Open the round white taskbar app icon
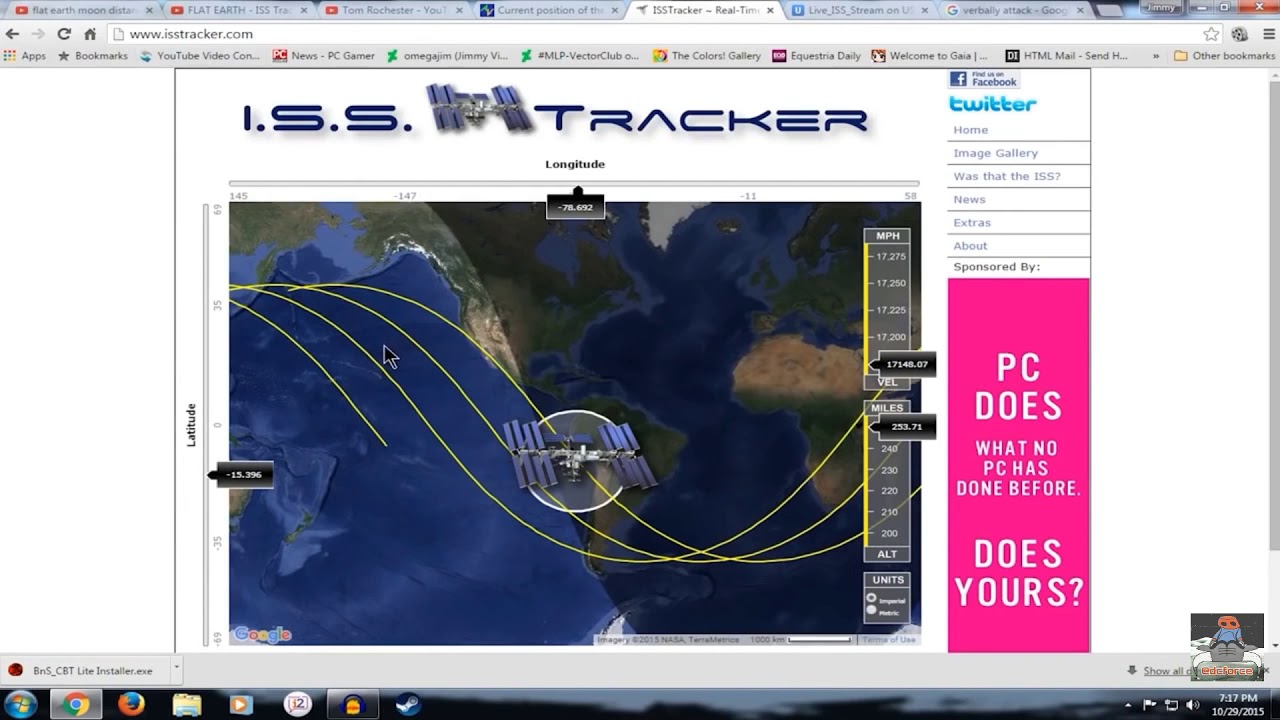The image size is (1280, 720). (297, 704)
